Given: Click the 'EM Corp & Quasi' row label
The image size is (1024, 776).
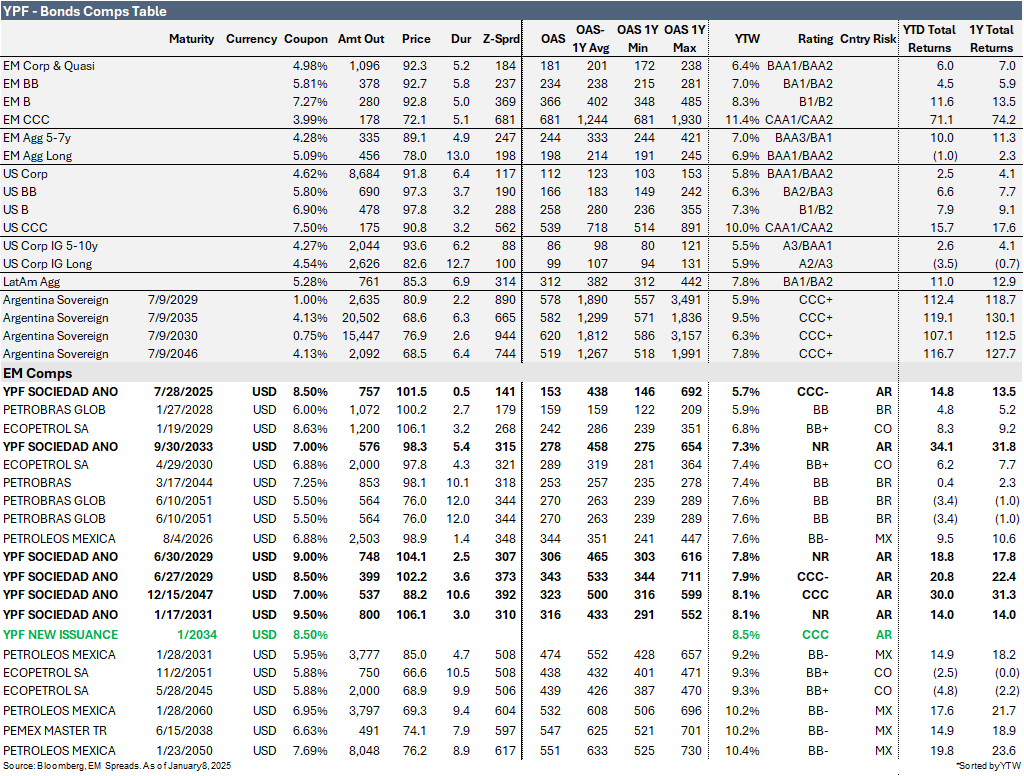Looking at the screenshot, I should tap(49, 66).
